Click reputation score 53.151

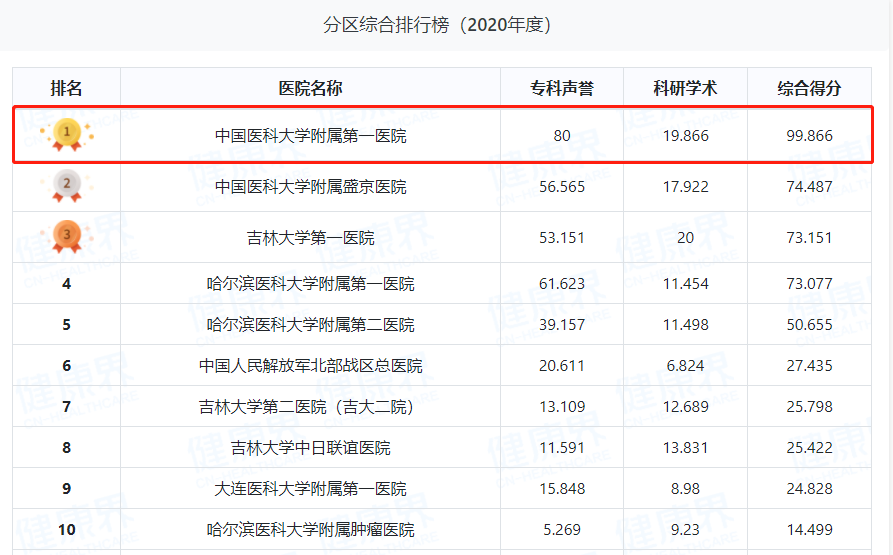(x=562, y=238)
